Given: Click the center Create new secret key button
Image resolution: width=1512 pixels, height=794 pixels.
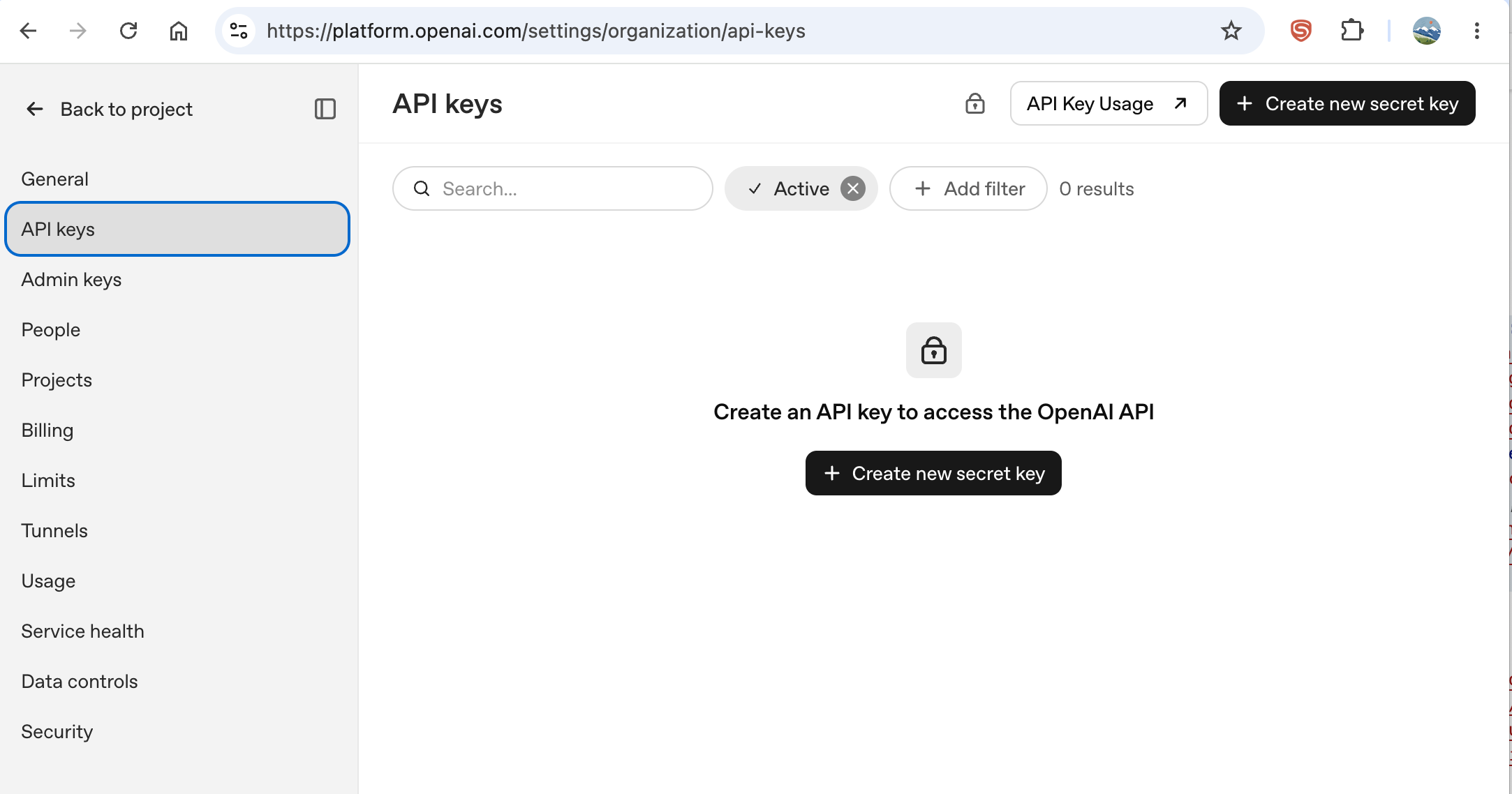Looking at the screenshot, I should coord(933,473).
